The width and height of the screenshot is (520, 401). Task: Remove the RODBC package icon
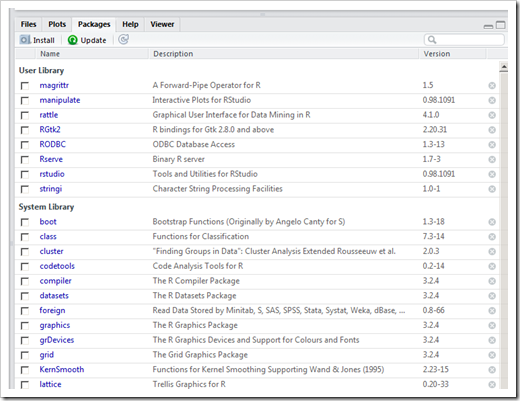point(492,145)
